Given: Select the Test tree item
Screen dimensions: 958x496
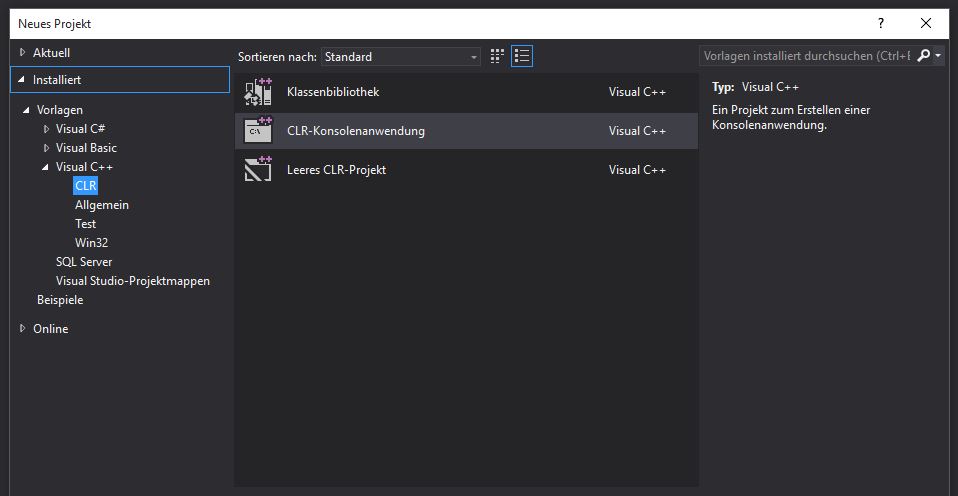Looking at the screenshot, I should [86, 224].
